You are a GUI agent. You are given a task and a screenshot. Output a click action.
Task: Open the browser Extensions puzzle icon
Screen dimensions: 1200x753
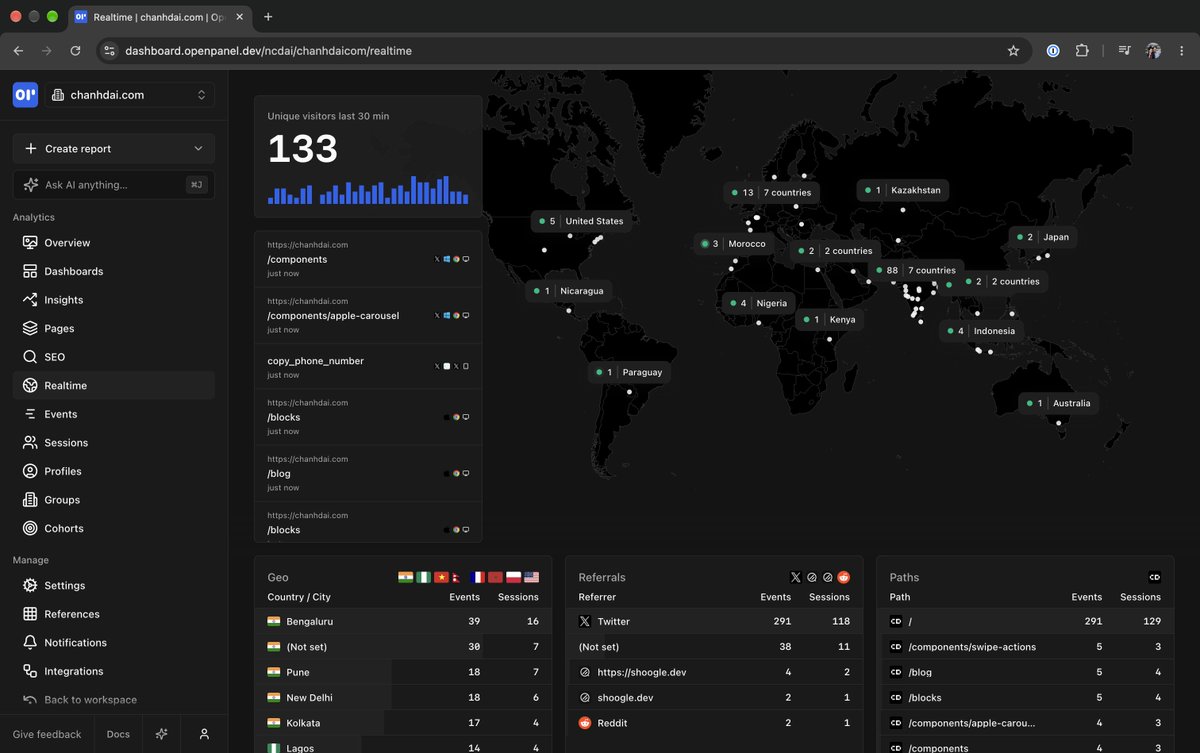coord(1082,51)
